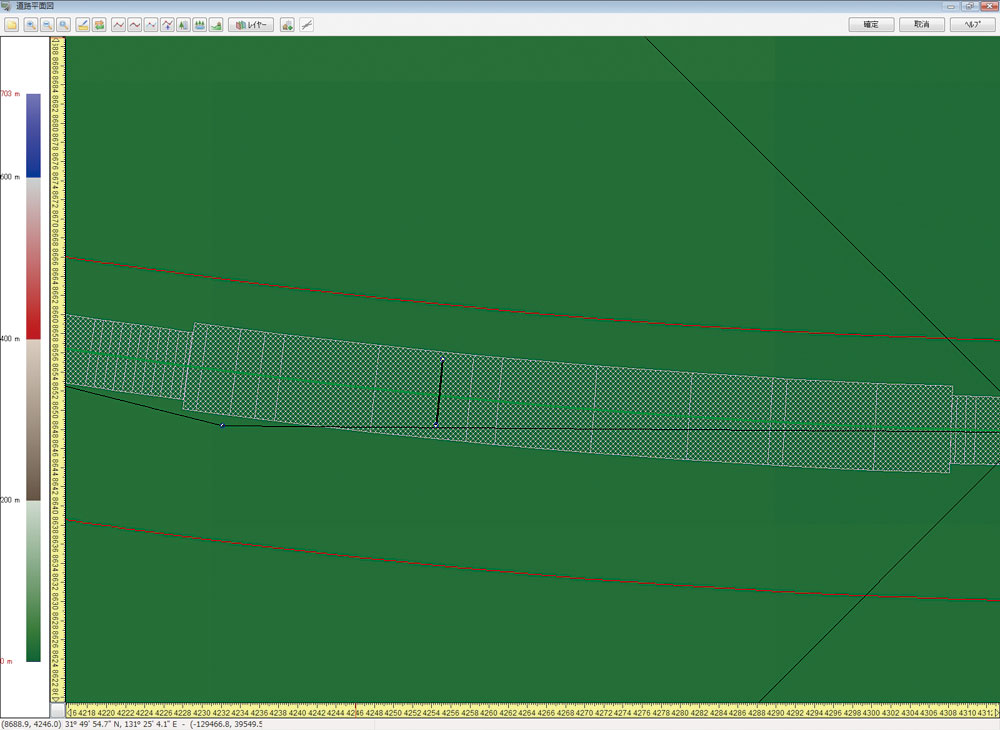Click the crossing lines cut tool icon
This screenshot has width=1000, height=730.
tap(307, 25)
